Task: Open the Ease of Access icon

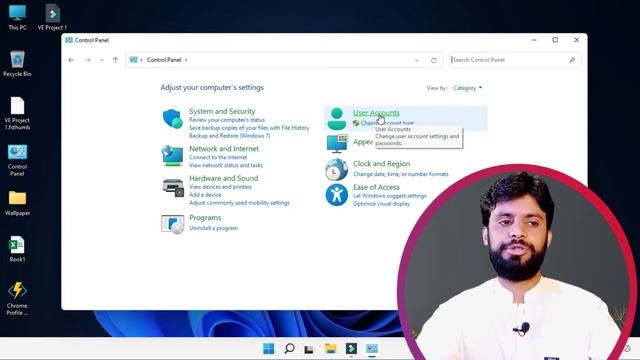Action: tap(336, 195)
